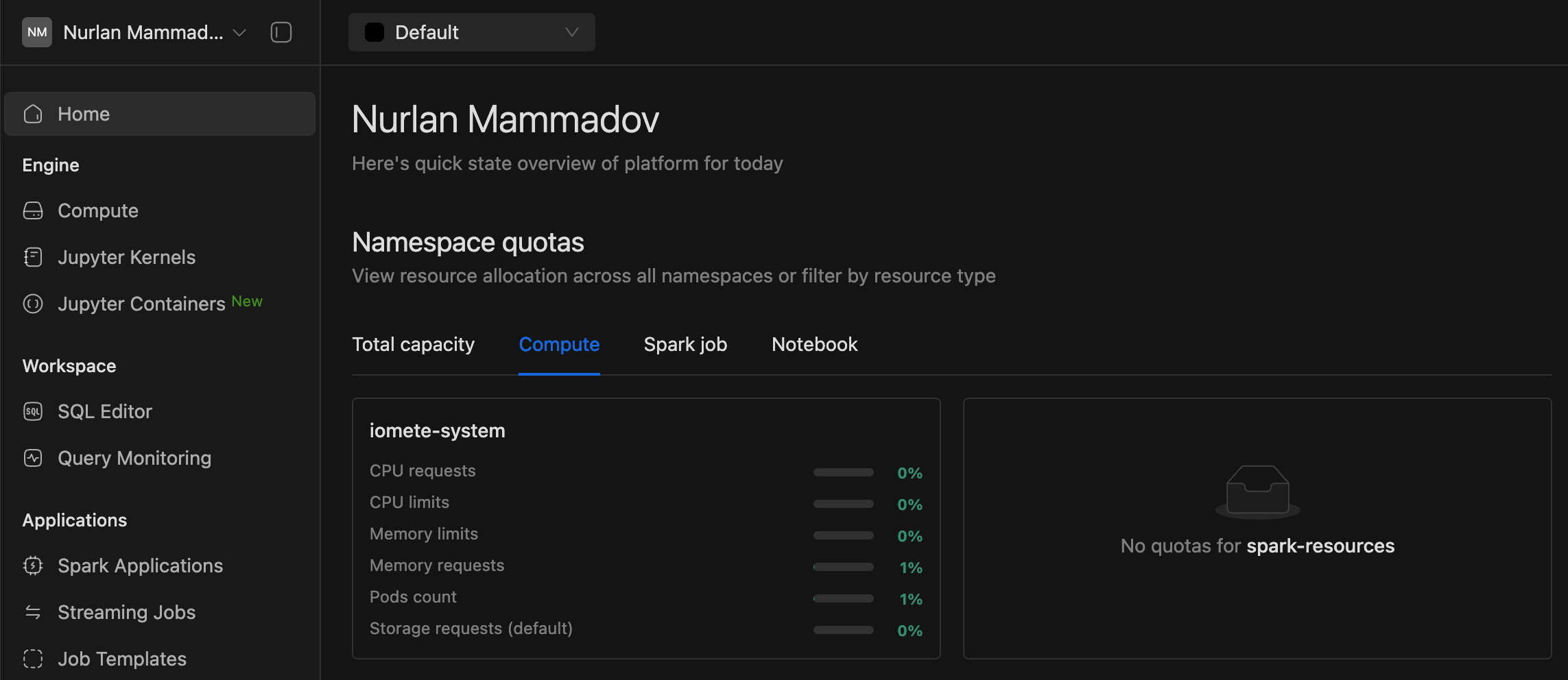1568x680 pixels.
Task: Open the Streaming Jobs page link
Action: 127,612
